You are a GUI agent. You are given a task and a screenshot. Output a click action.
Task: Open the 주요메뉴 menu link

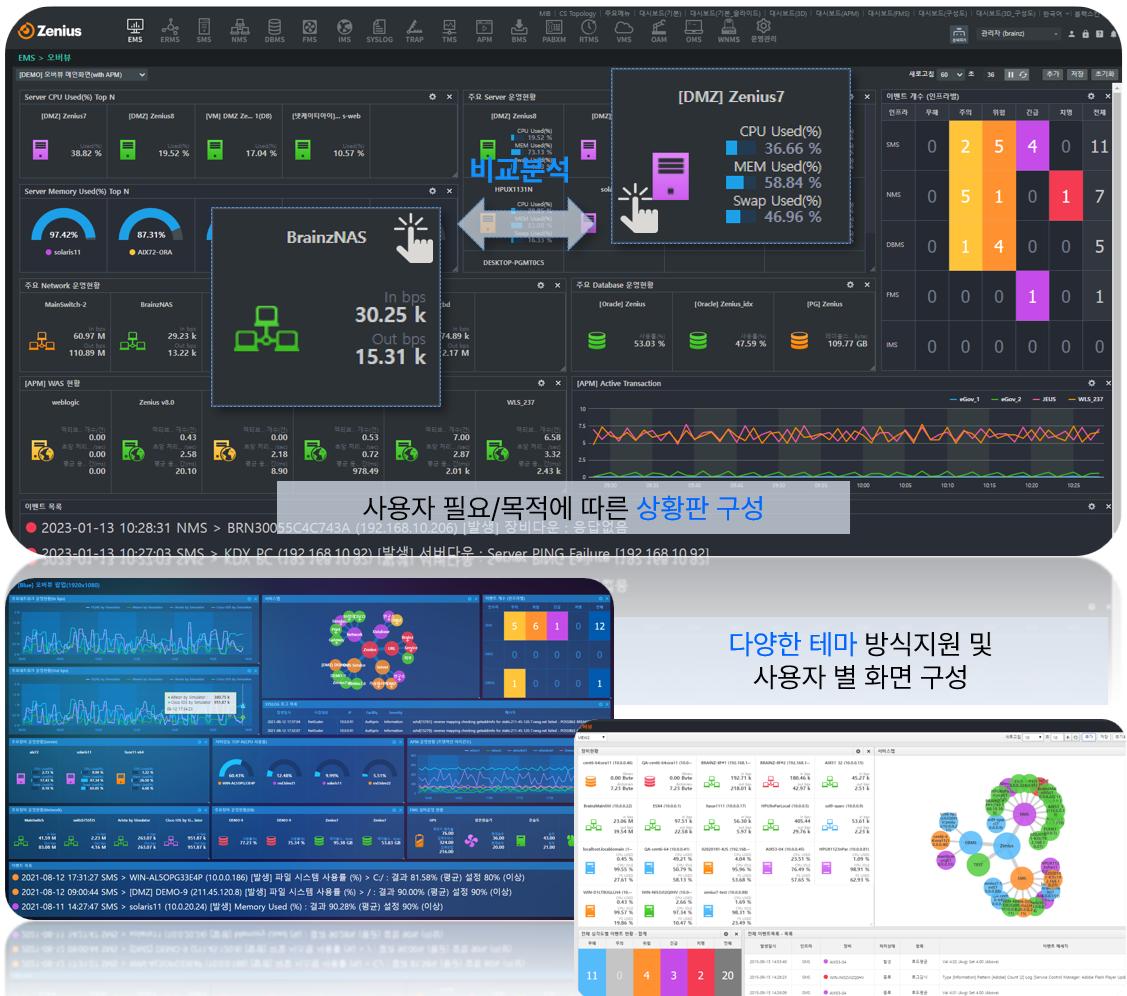pos(617,13)
